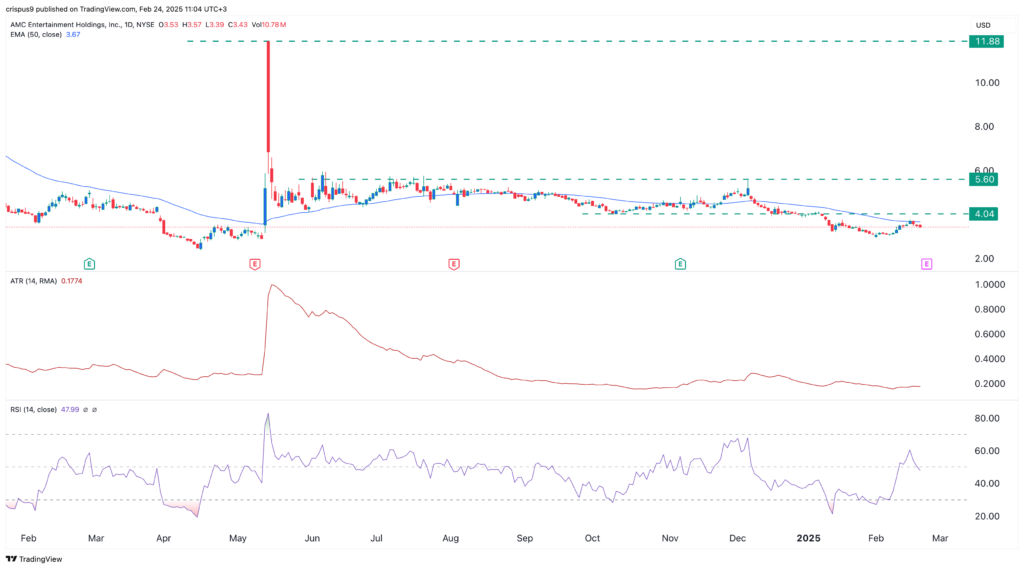Click the USD currency label
The width and height of the screenshot is (1024, 569).
click(983, 25)
